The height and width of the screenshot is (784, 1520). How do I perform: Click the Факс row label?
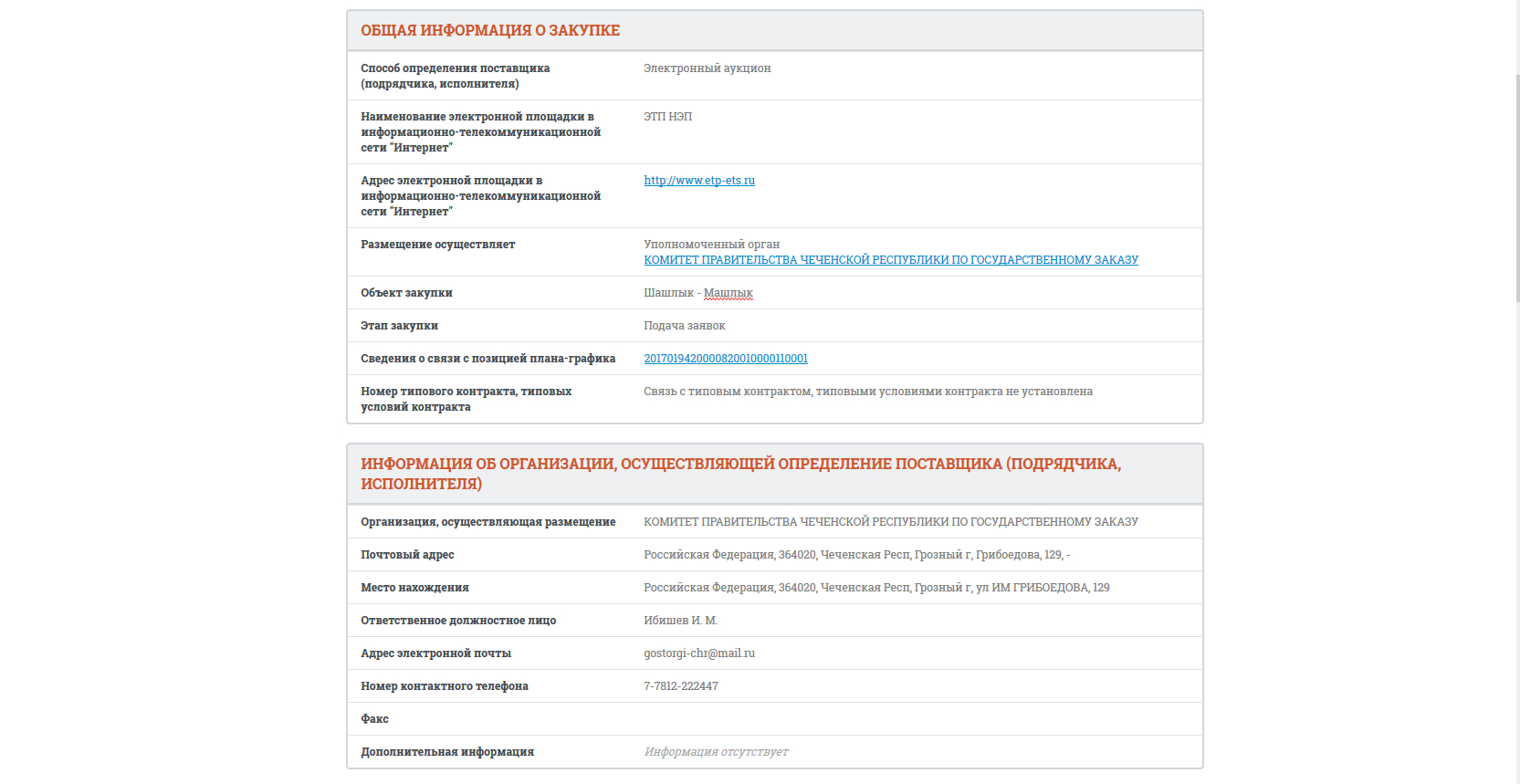point(374,719)
